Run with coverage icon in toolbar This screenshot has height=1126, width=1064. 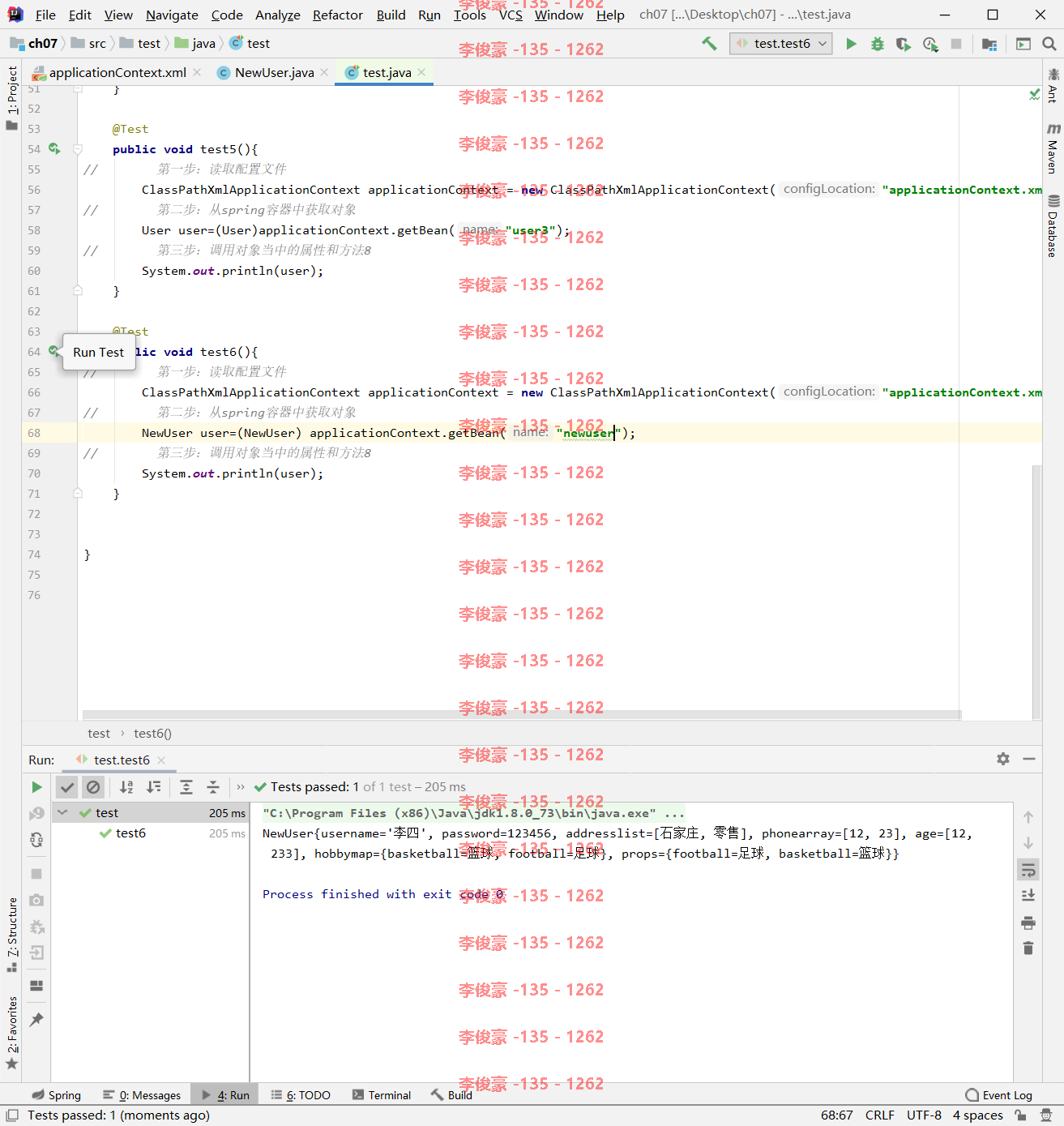[903, 44]
